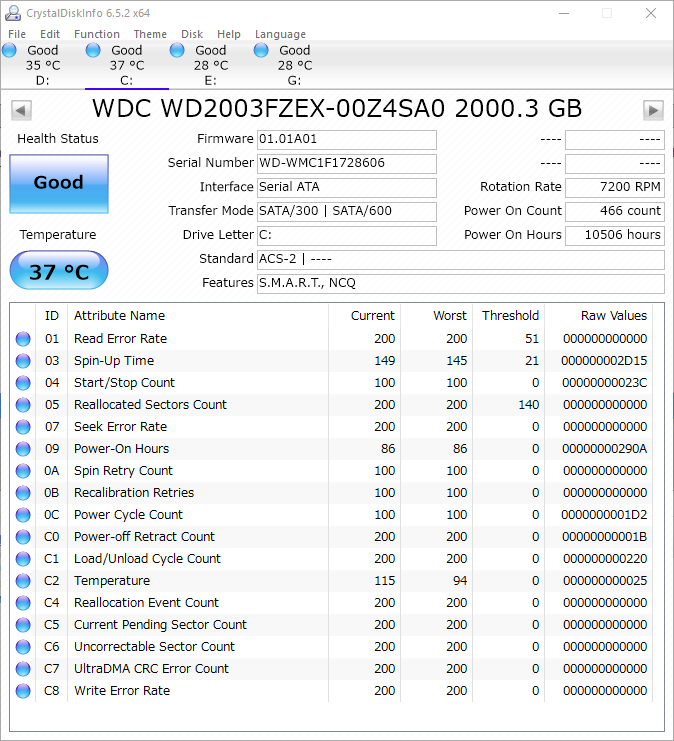This screenshot has width=674, height=741.
Task: Minimize the CrystalDiskInfo window
Action: pyautogui.click(x=563, y=13)
